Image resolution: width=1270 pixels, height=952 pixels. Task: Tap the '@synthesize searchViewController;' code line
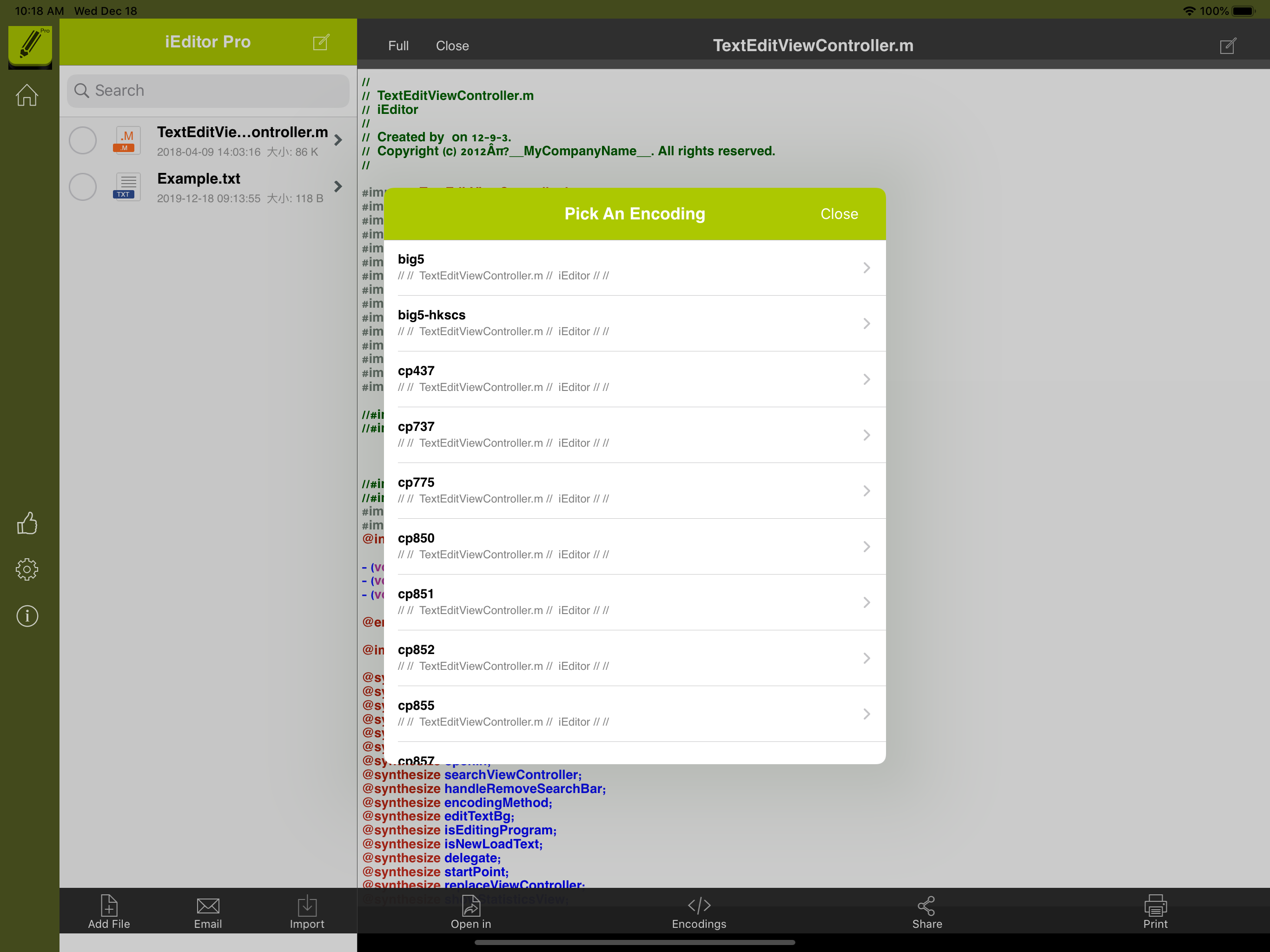pyautogui.click(x=472, y=774)
